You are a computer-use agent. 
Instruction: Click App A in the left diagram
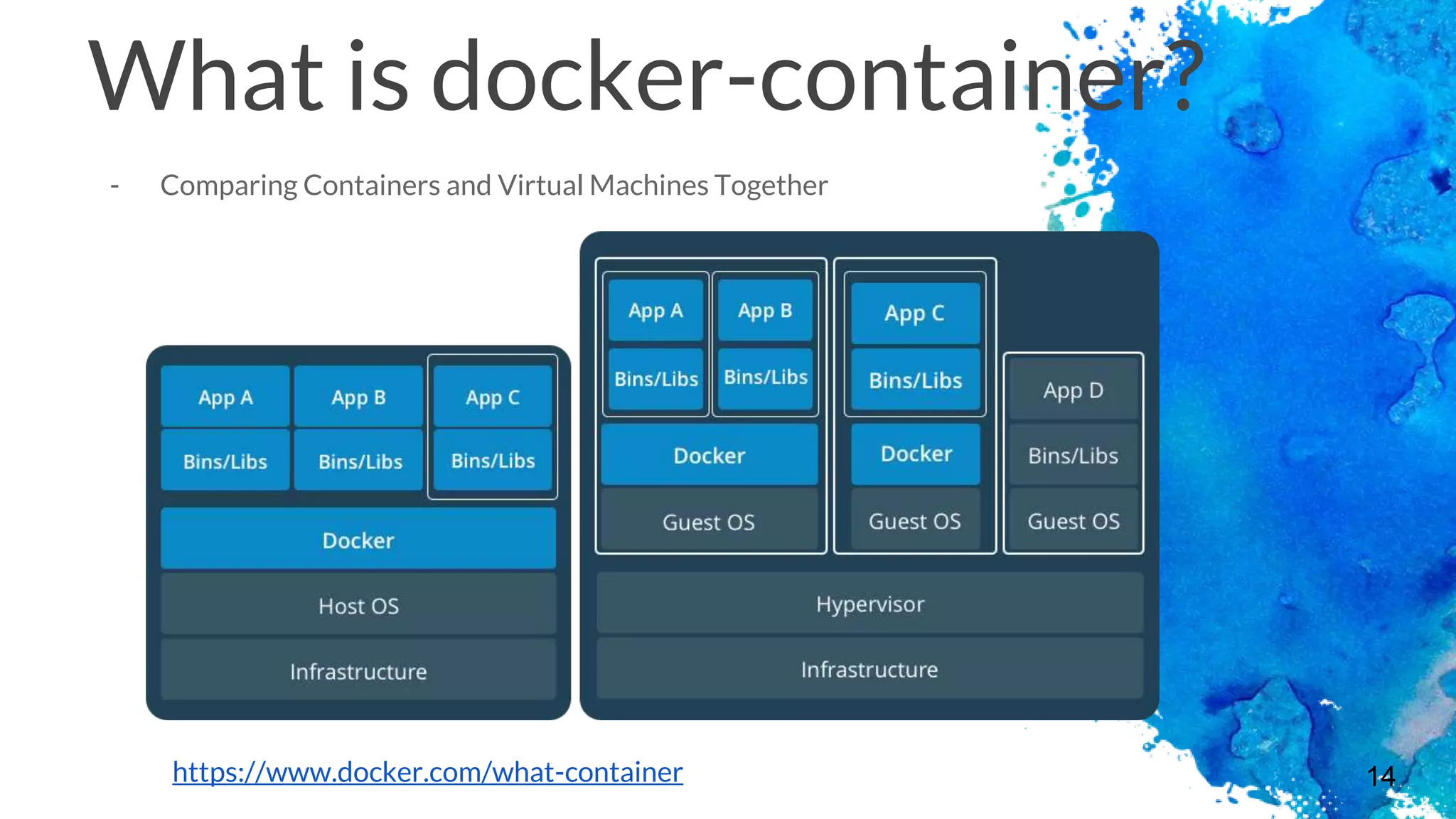pyautogui.click(x=225, y=397)
